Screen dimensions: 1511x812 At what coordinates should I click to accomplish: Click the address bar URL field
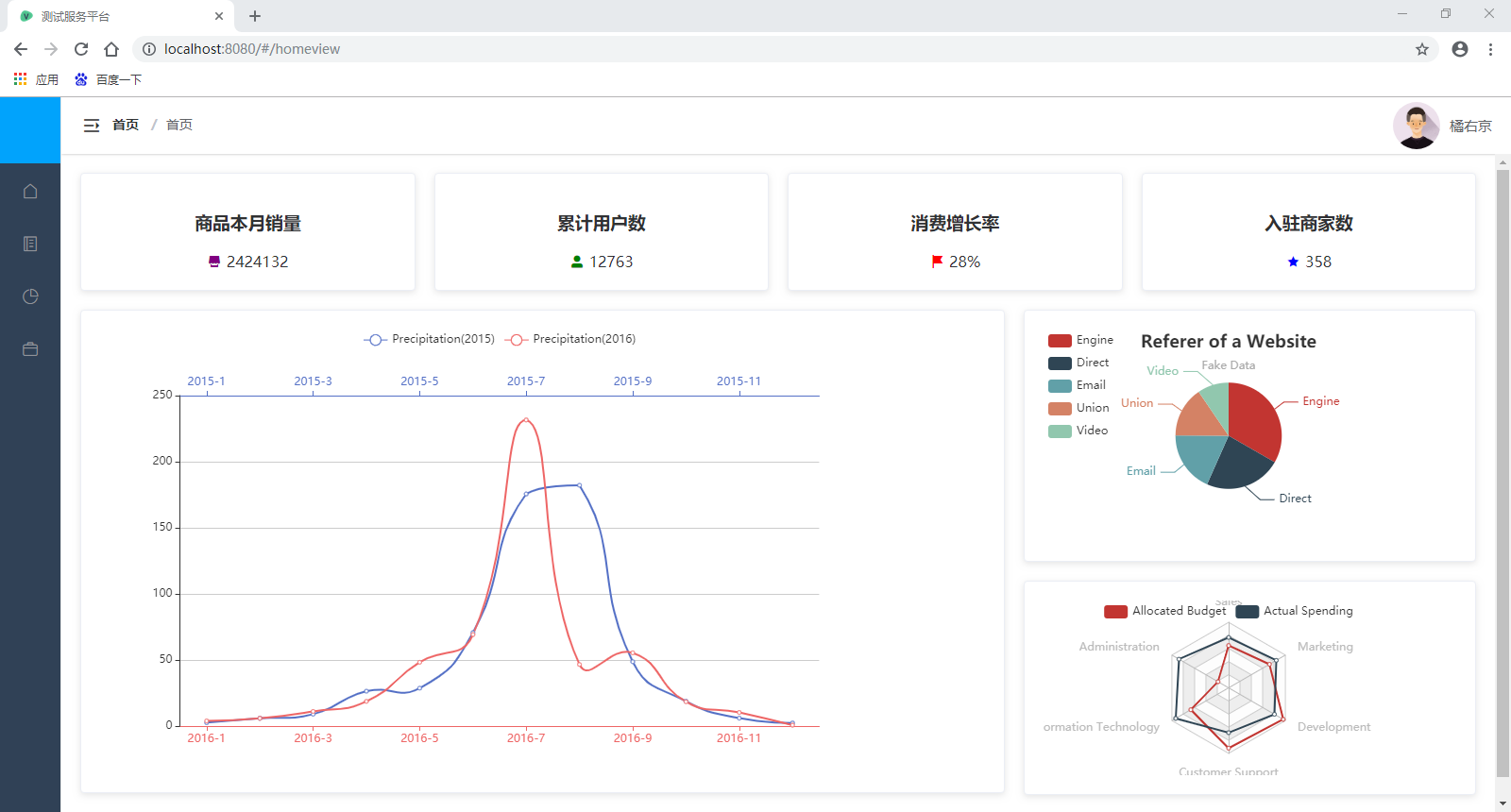tap(784, 49)
